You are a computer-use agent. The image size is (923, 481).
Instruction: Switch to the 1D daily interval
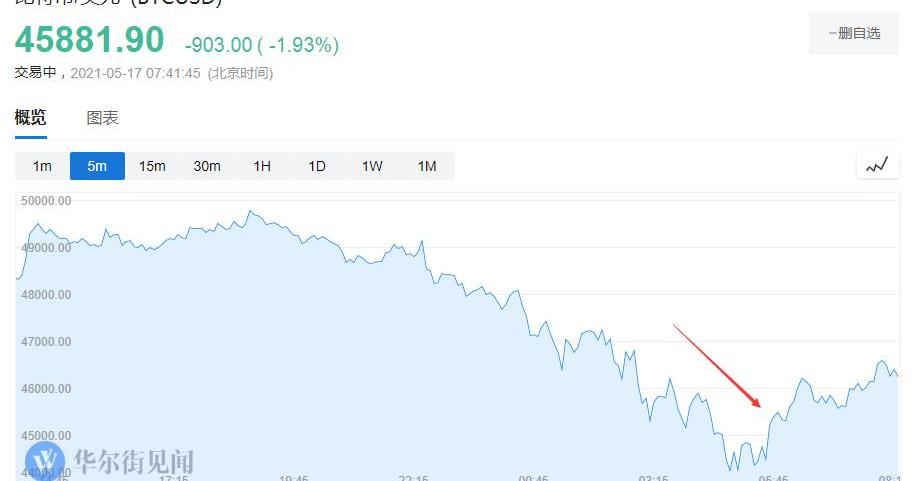point(317,166)
